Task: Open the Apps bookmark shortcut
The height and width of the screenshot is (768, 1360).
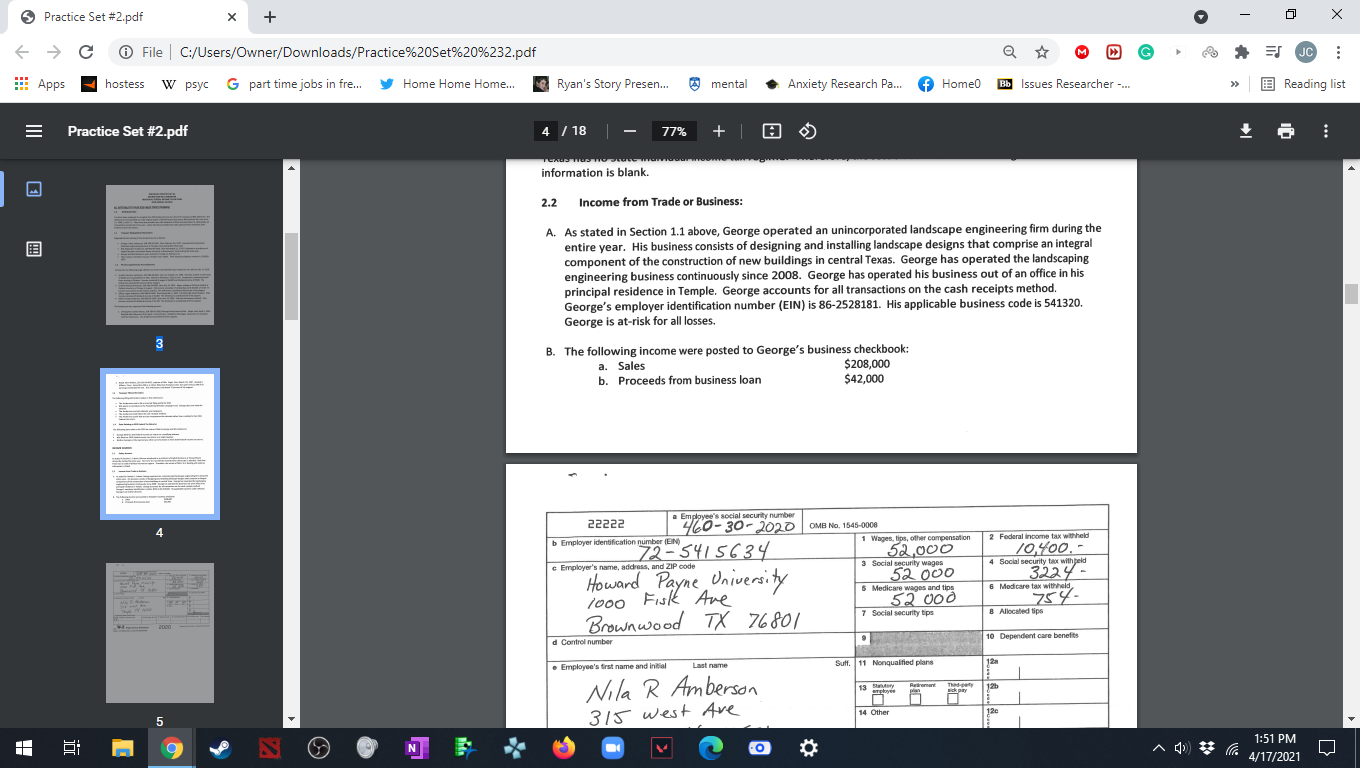Action: (x=40, y=84)
